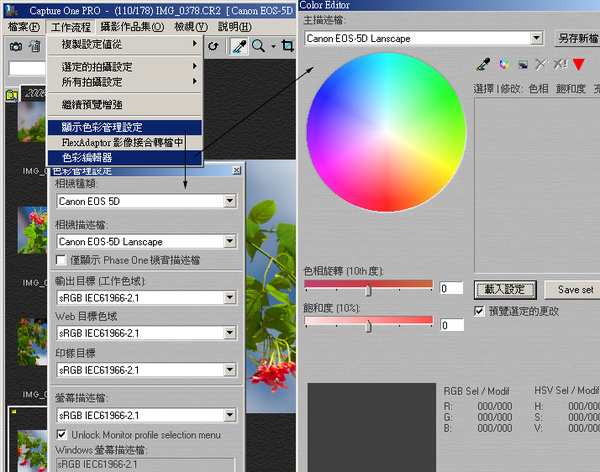The width and height of the screenshot is (600, 472).
Task: Click 色相 column header in Color Editor
Action: 538,89
